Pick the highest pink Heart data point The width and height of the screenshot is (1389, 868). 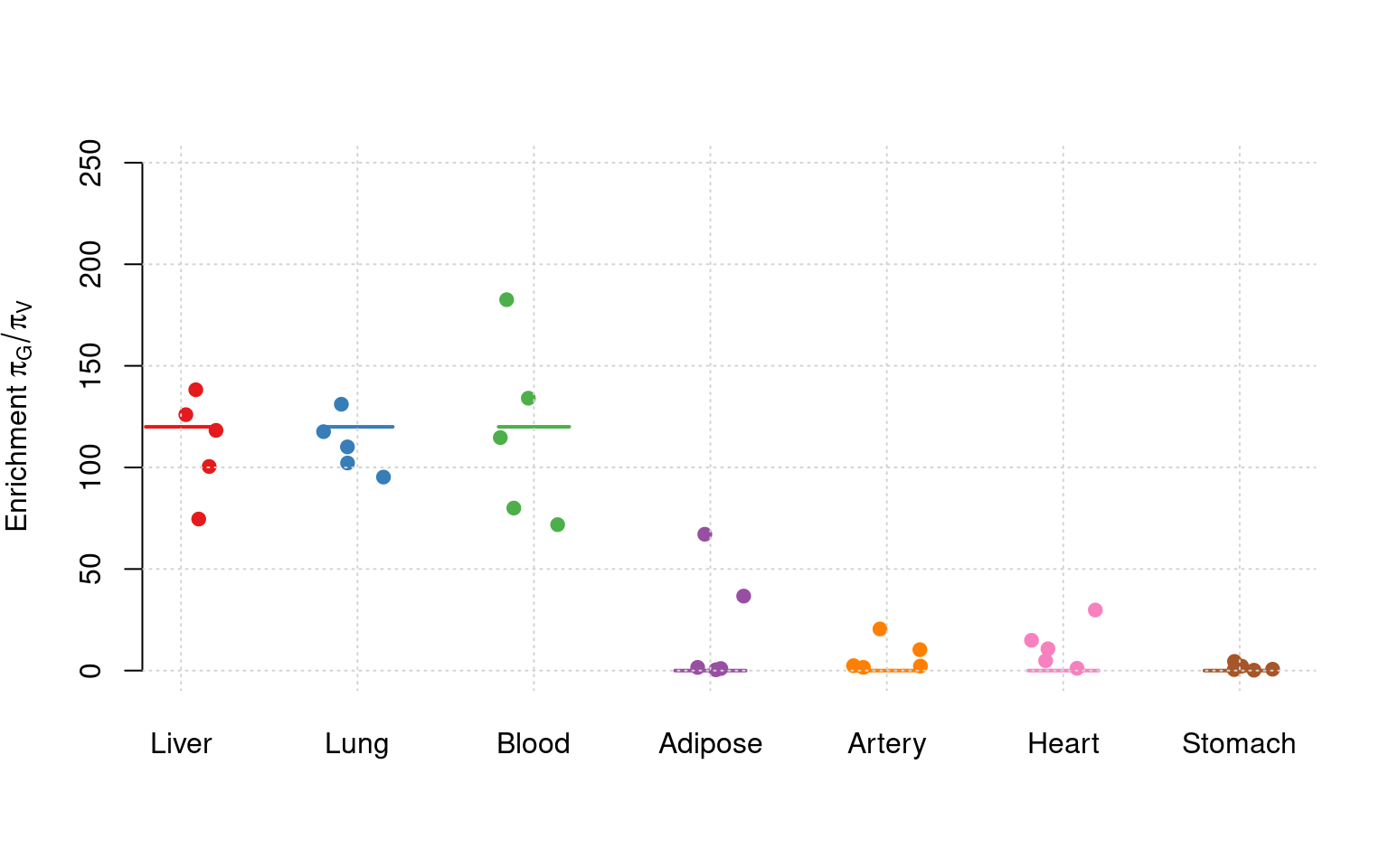point(1095,610)
